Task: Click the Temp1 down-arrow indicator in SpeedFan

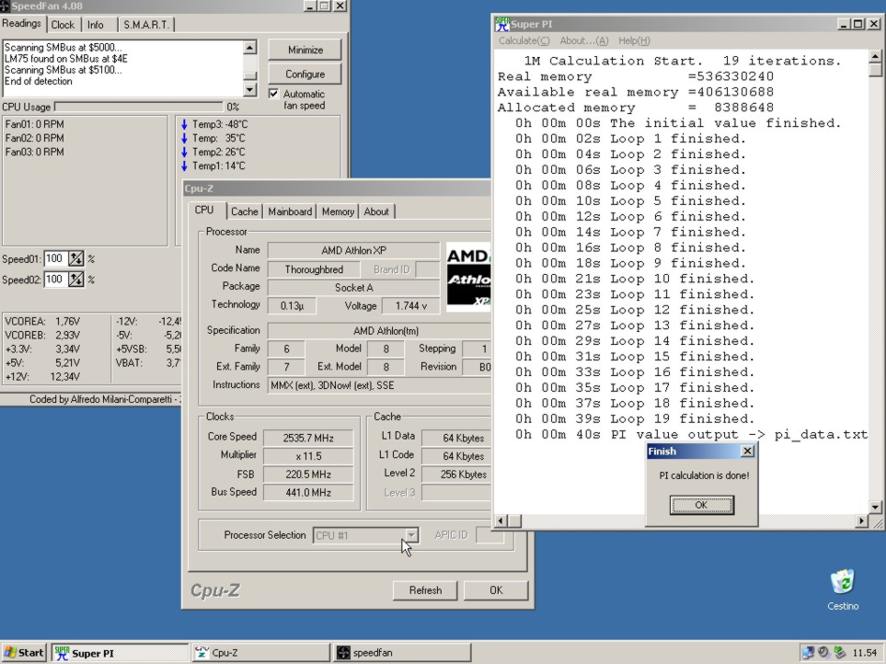Action: pyautogui.click(x=184, y=166)
